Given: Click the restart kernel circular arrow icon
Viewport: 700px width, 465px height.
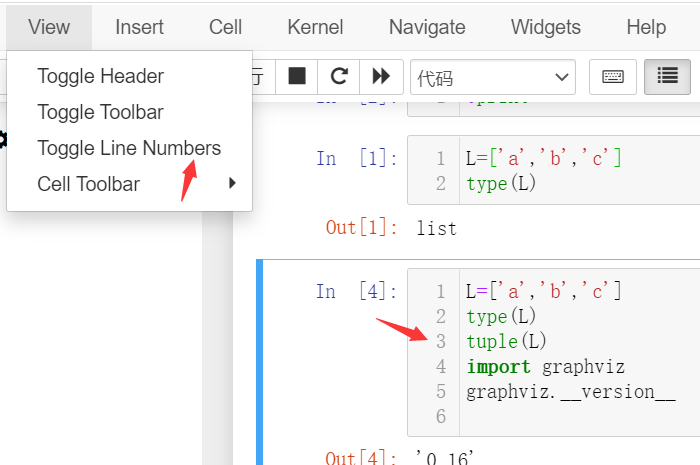Looking at the screenshot, I should [x=339, y=76].
